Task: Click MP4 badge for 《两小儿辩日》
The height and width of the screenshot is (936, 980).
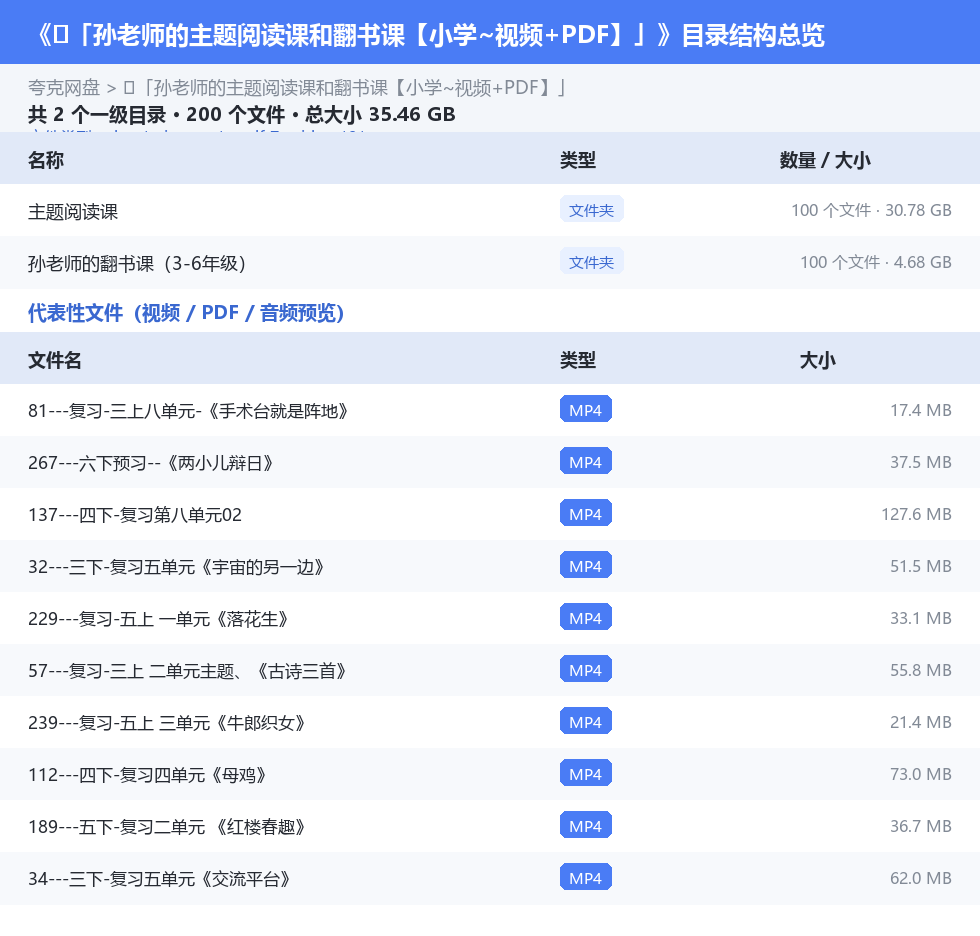Action: tap(586, 461)
